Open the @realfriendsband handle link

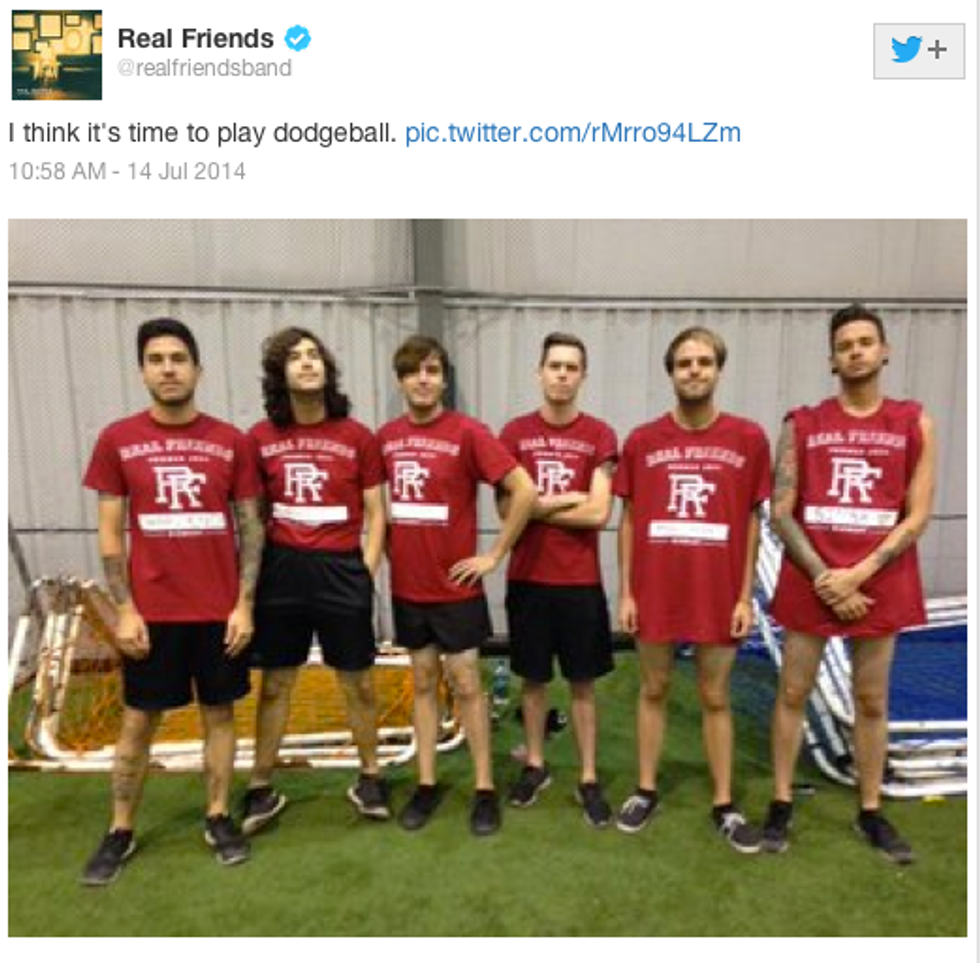(x=204, y=68)
